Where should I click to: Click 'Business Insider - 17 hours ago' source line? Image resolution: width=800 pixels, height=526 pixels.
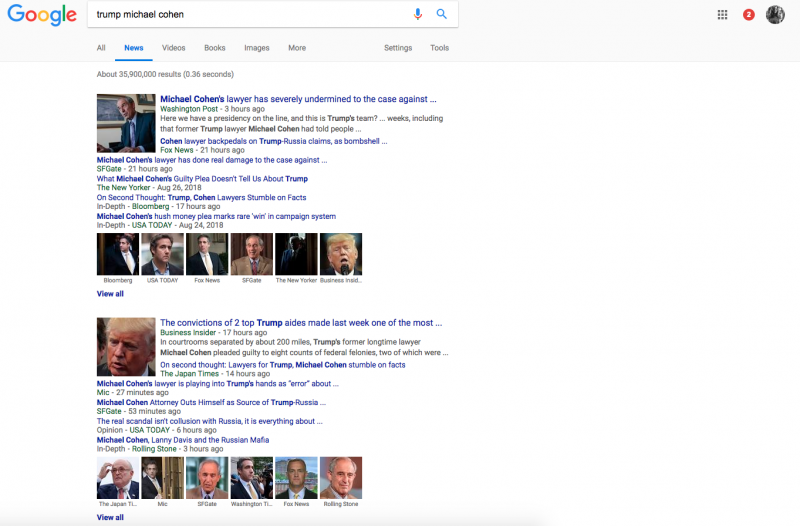[x=213, y=333]
